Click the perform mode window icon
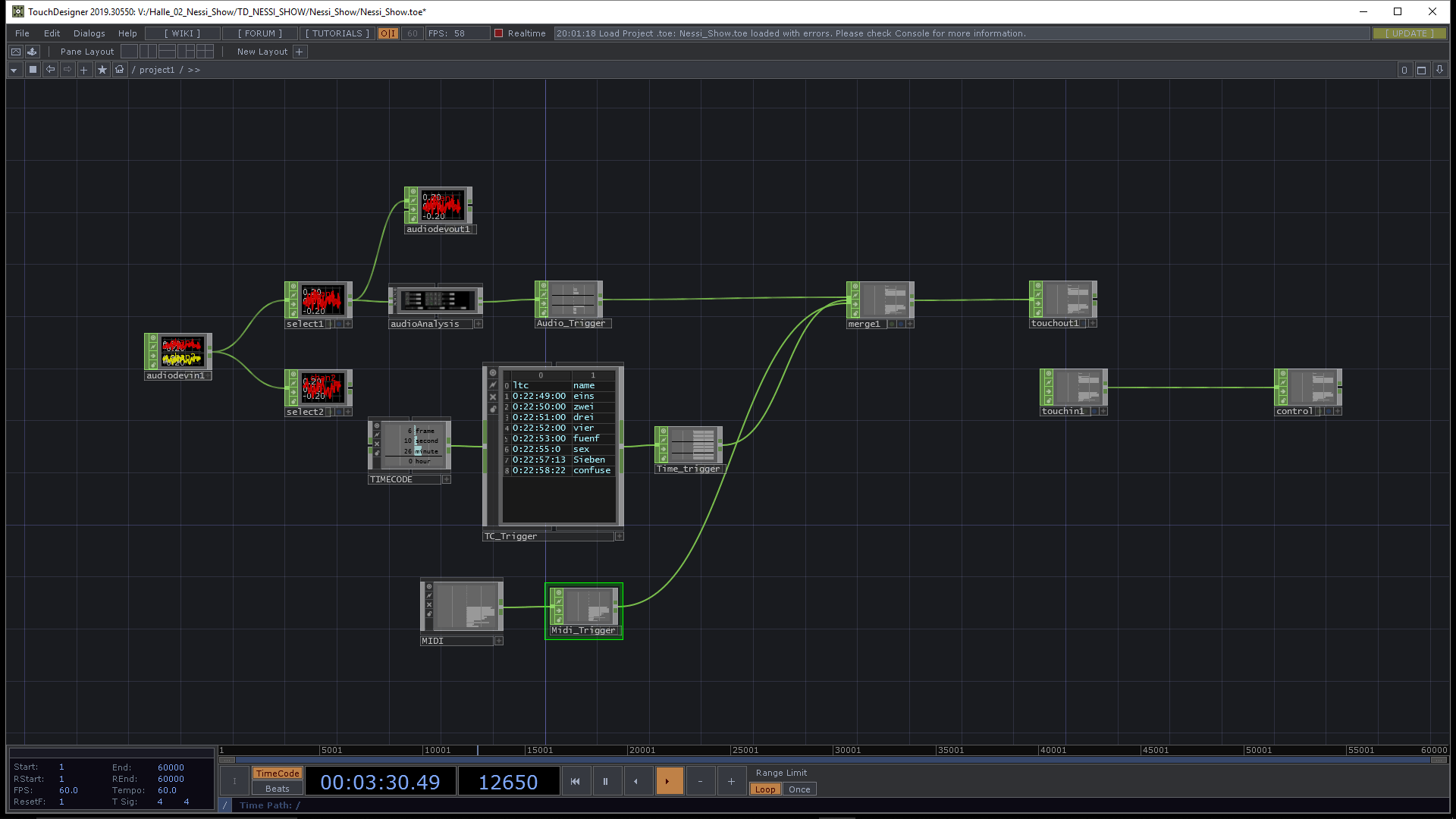 [x=15, y=52]
